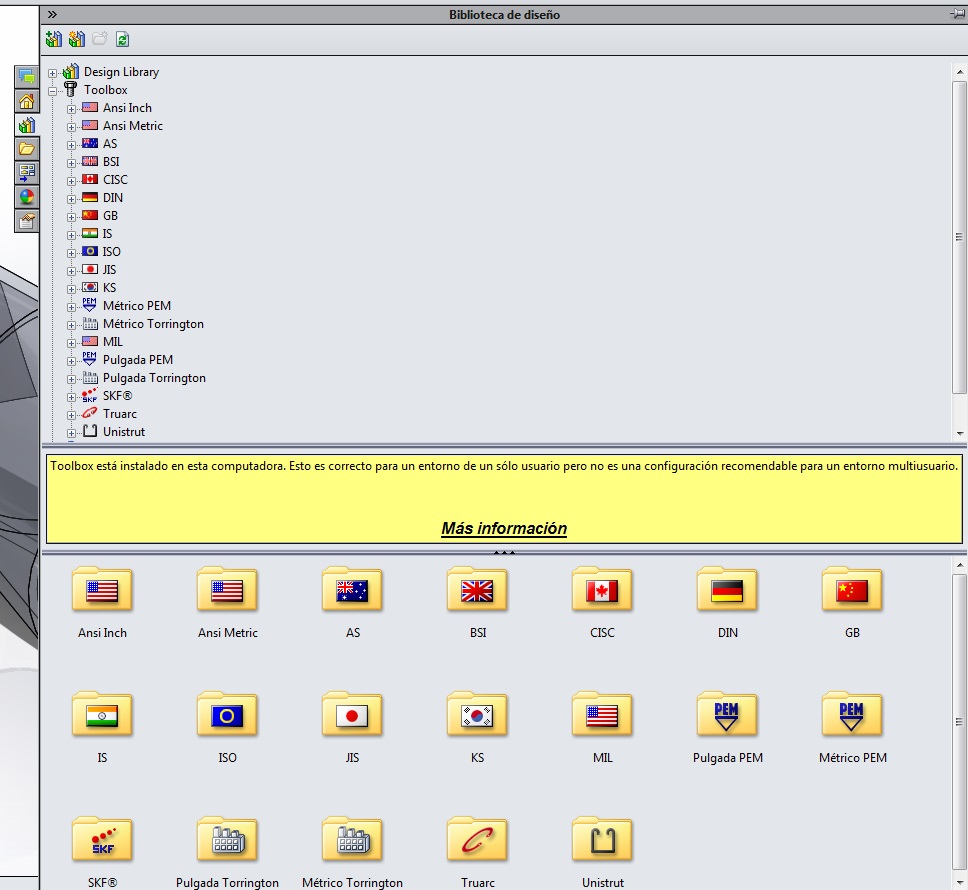Open the SKF® folder icon
This screenshot has width=968, height=890.
[x=102, y=839]
